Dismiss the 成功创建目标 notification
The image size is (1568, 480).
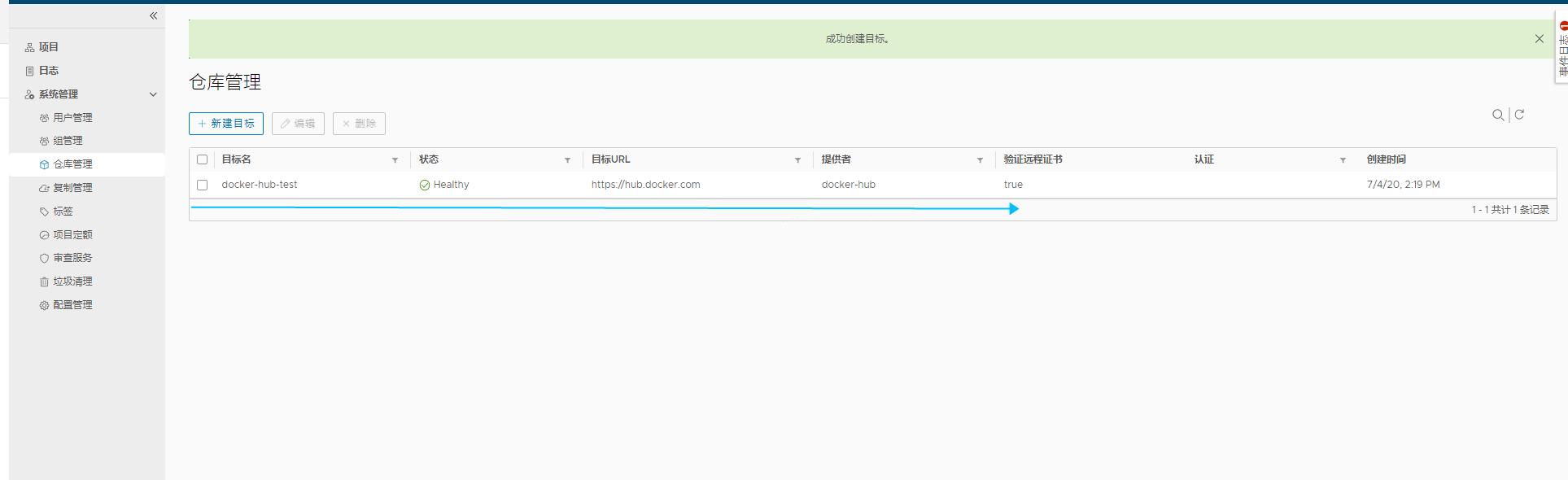(1539, 39)
